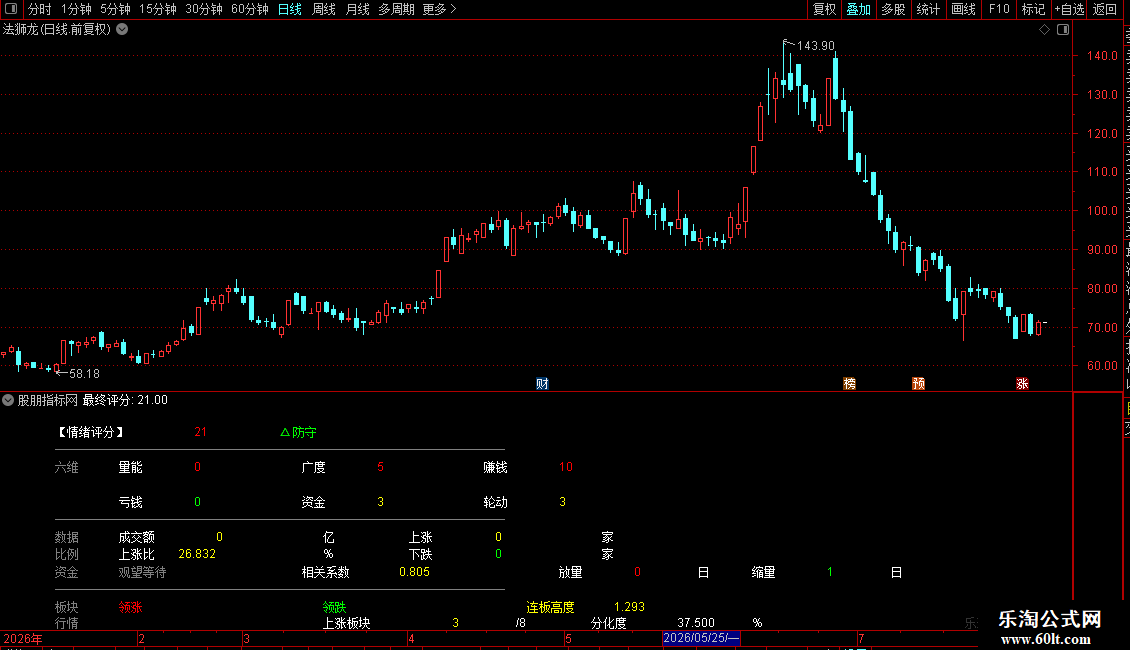Click the 放量 label

coord(570,572)
